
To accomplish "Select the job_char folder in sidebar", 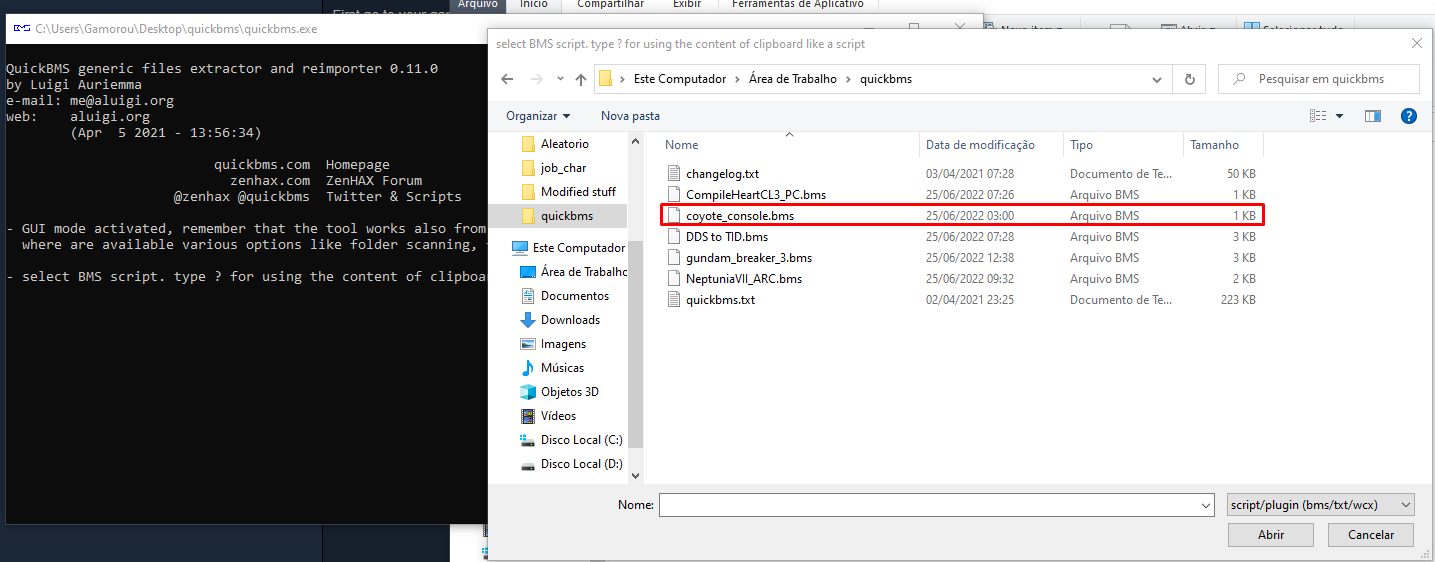I will coord(563,168).
